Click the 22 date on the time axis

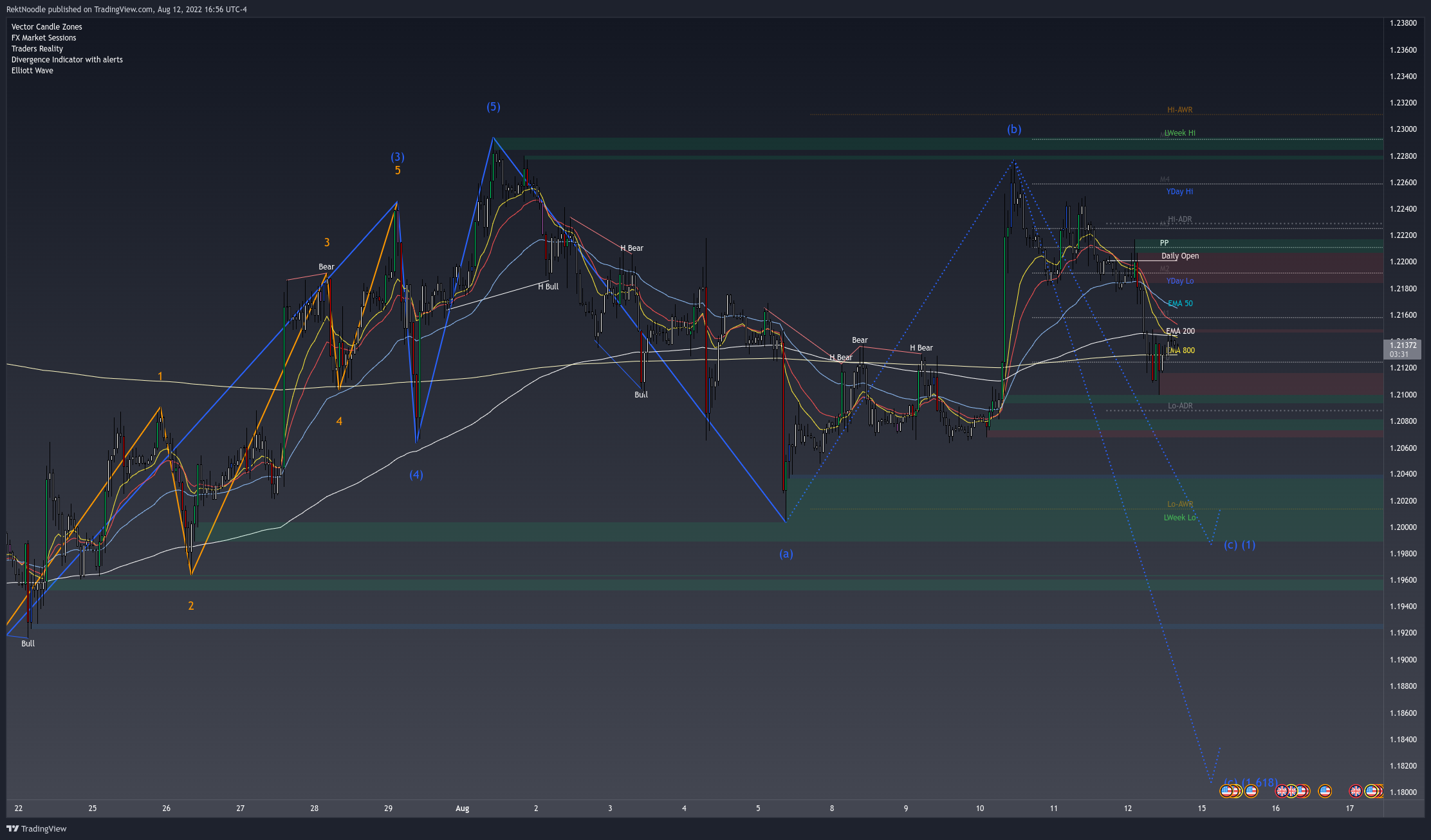click(19, 808)
